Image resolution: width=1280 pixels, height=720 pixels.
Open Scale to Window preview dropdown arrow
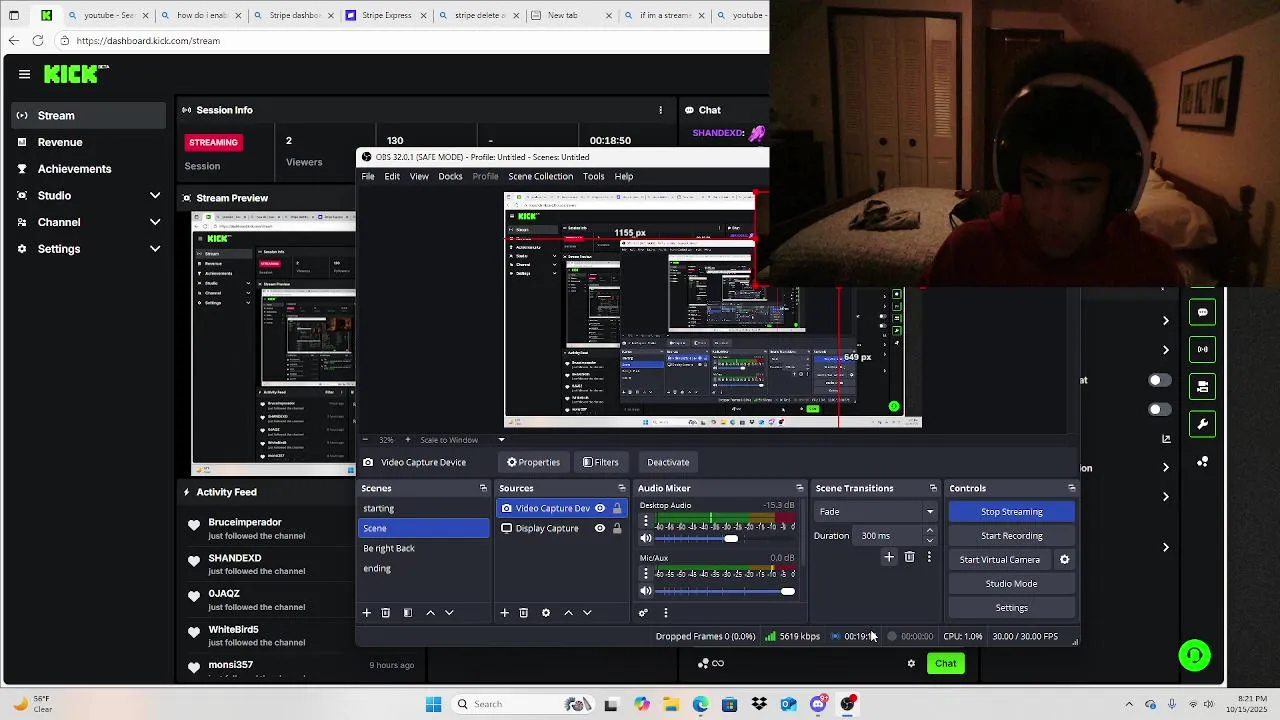click(501, 440)
